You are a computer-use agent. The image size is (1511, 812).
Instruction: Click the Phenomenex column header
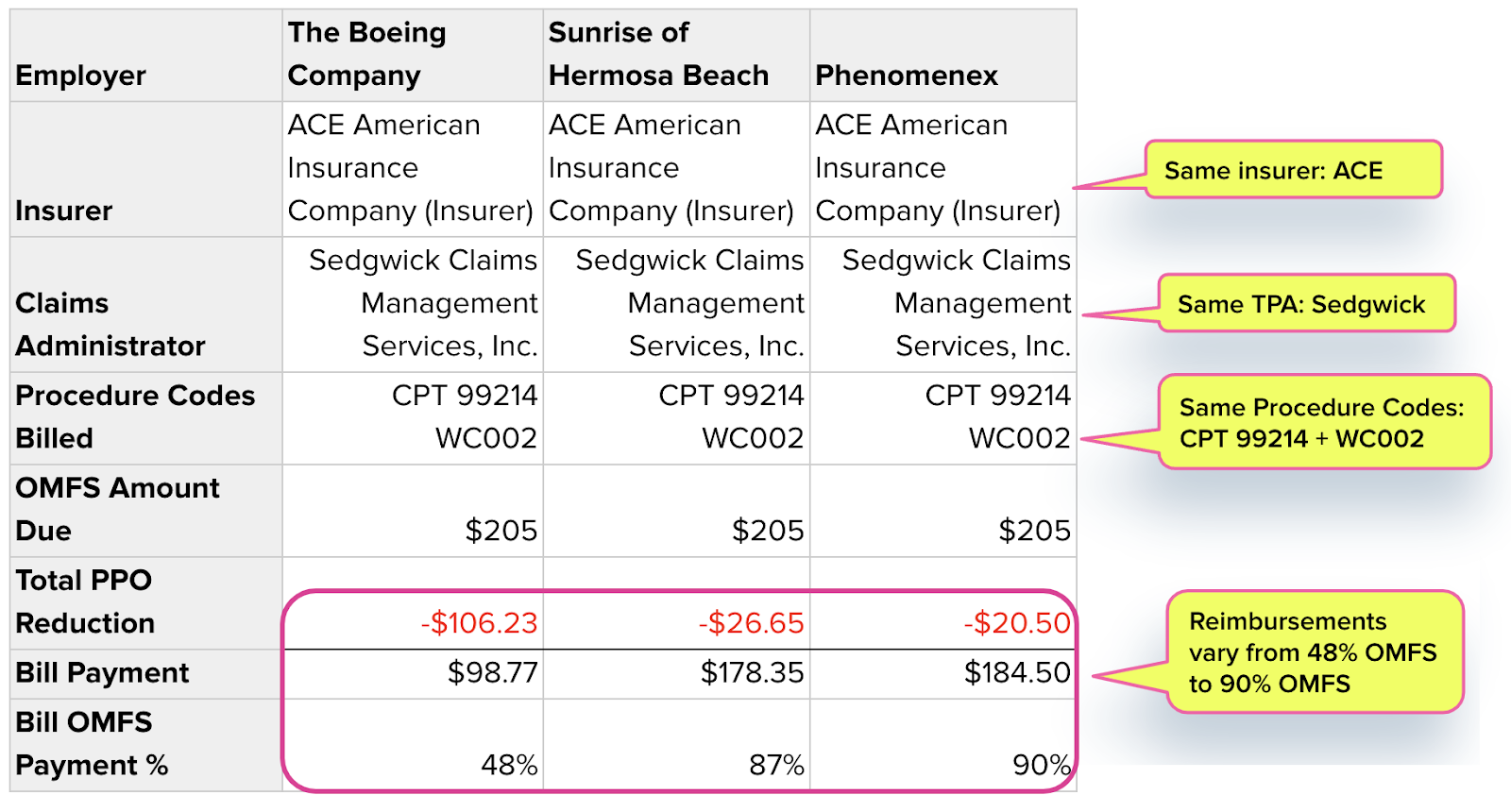pos(943,55)
